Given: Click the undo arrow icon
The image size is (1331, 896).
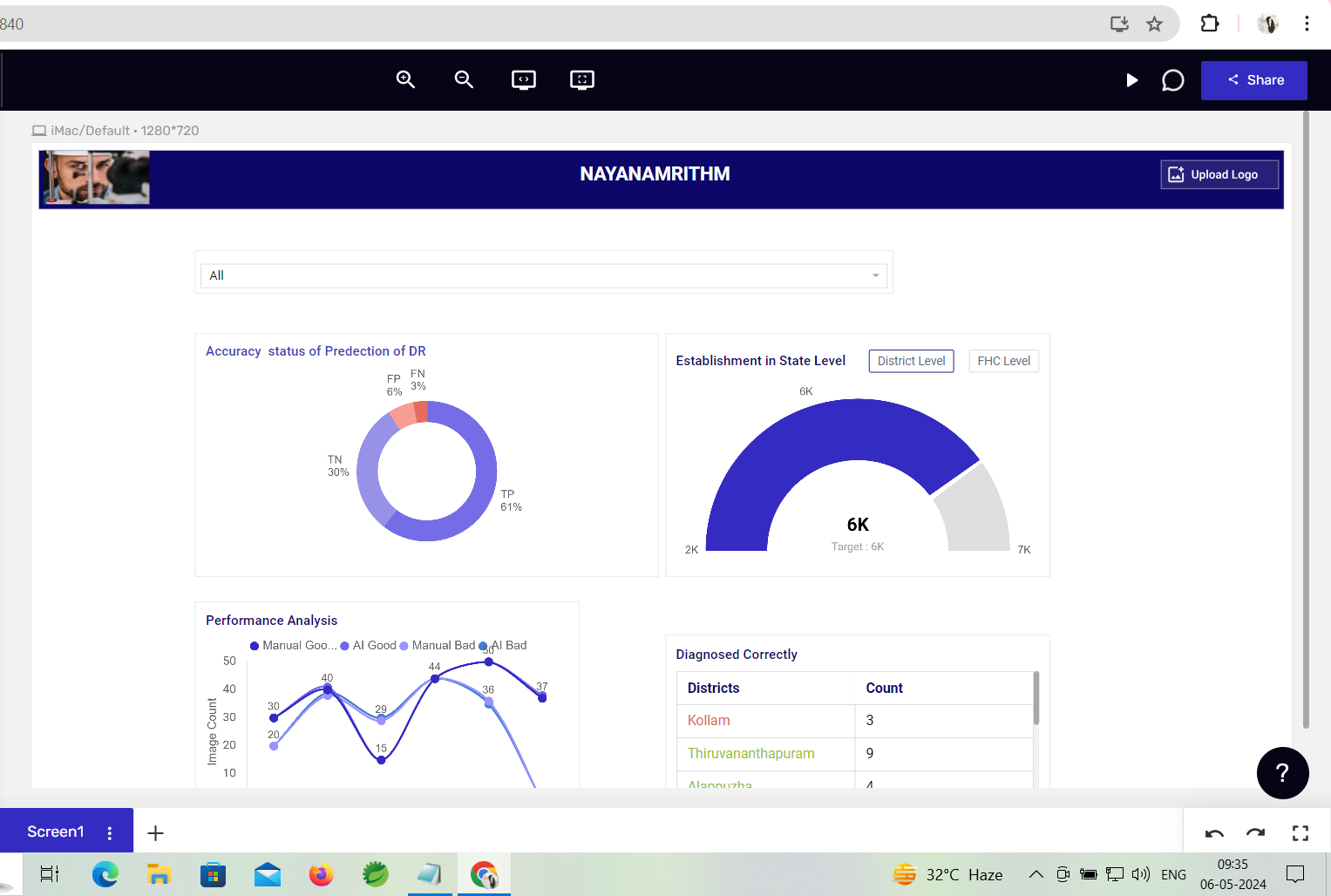Looking at the screenshot, I should 1214,833.
